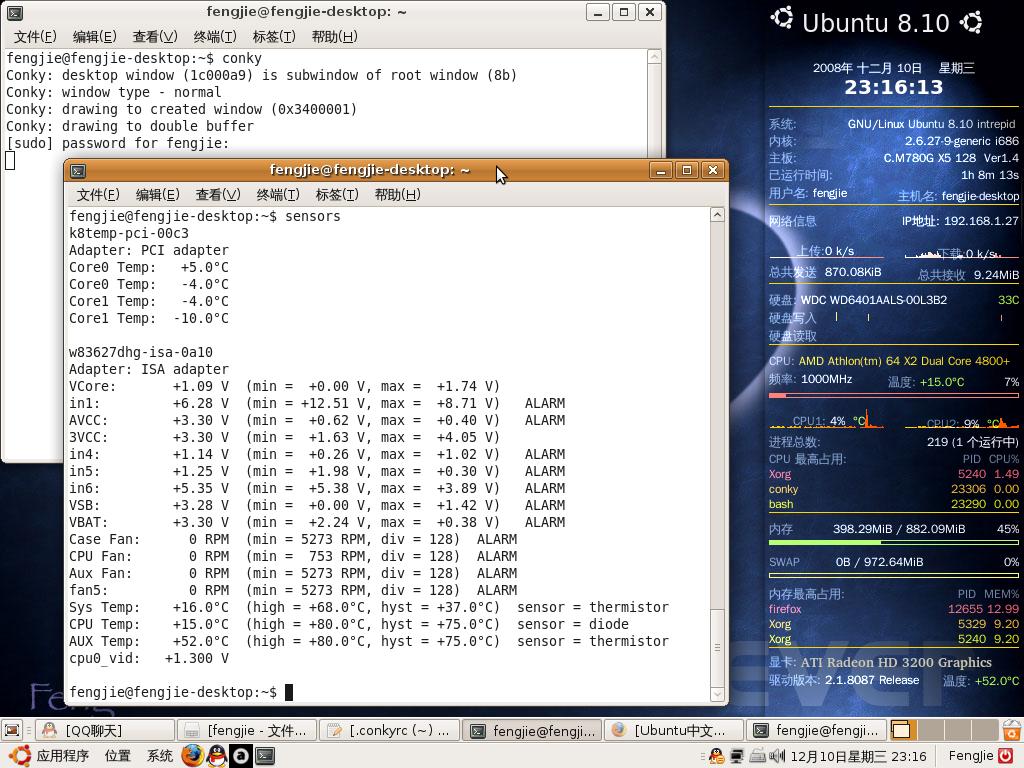Open the 应用程序 applications menu

63,756
